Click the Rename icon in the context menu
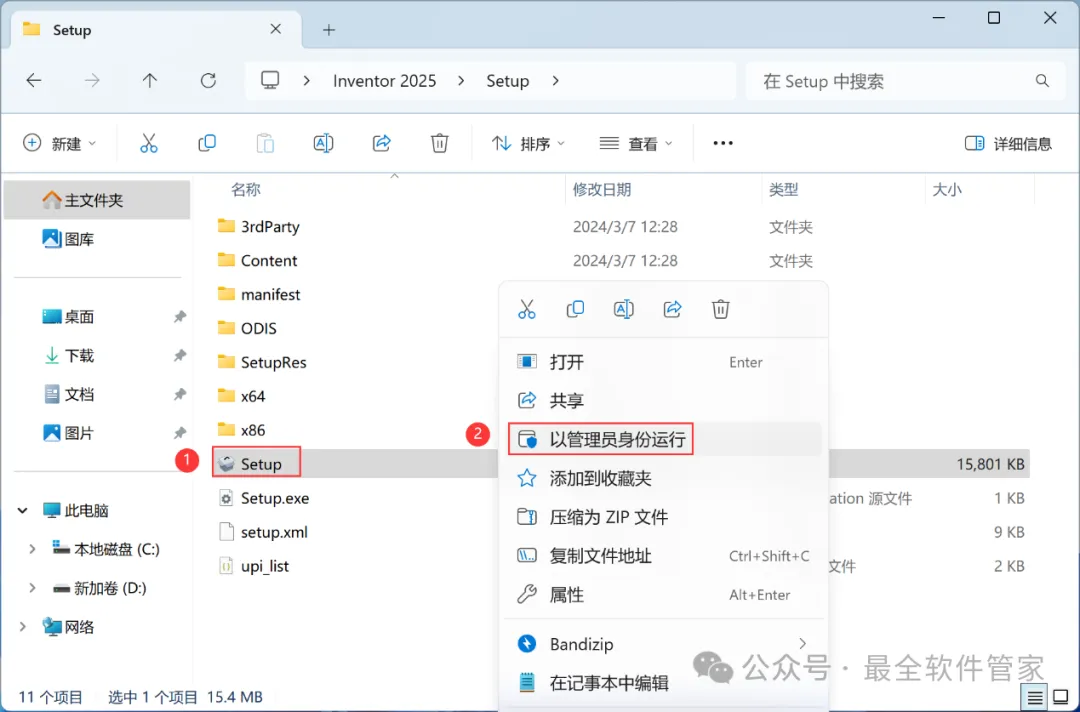 tap(623, 309)
